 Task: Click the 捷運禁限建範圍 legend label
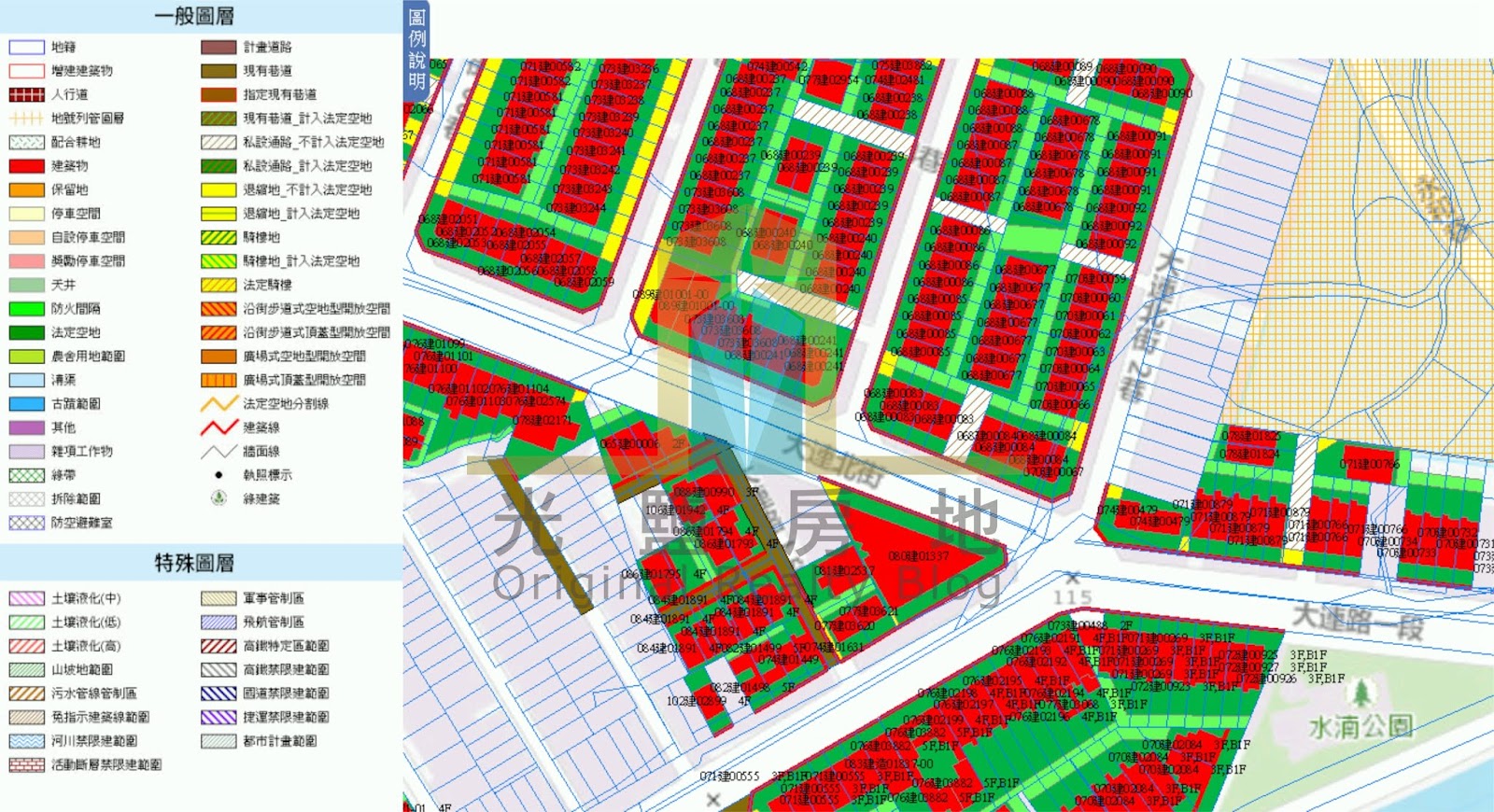[286, 718]
